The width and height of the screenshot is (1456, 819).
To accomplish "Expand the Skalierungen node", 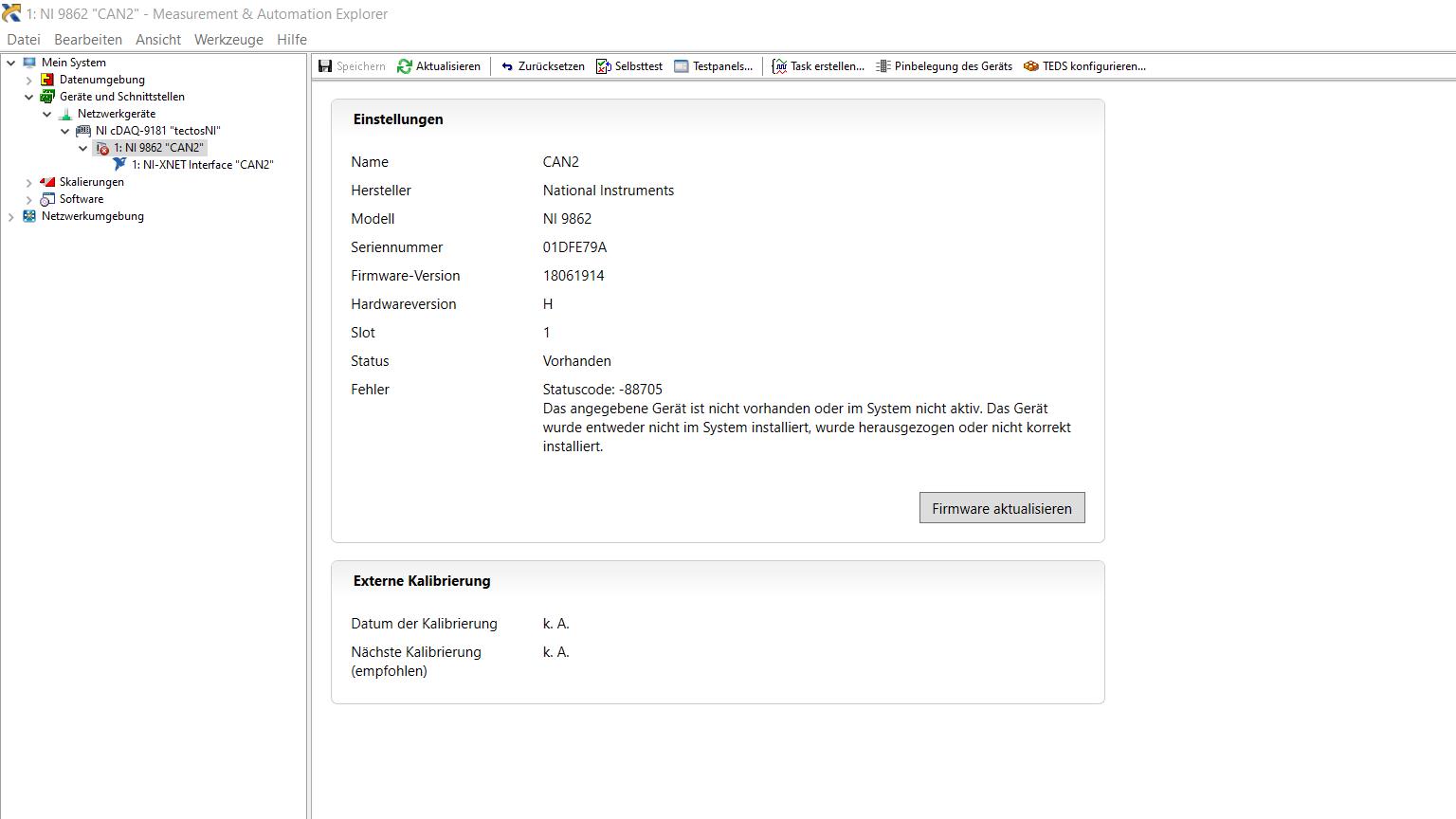I will click(29, 182).
